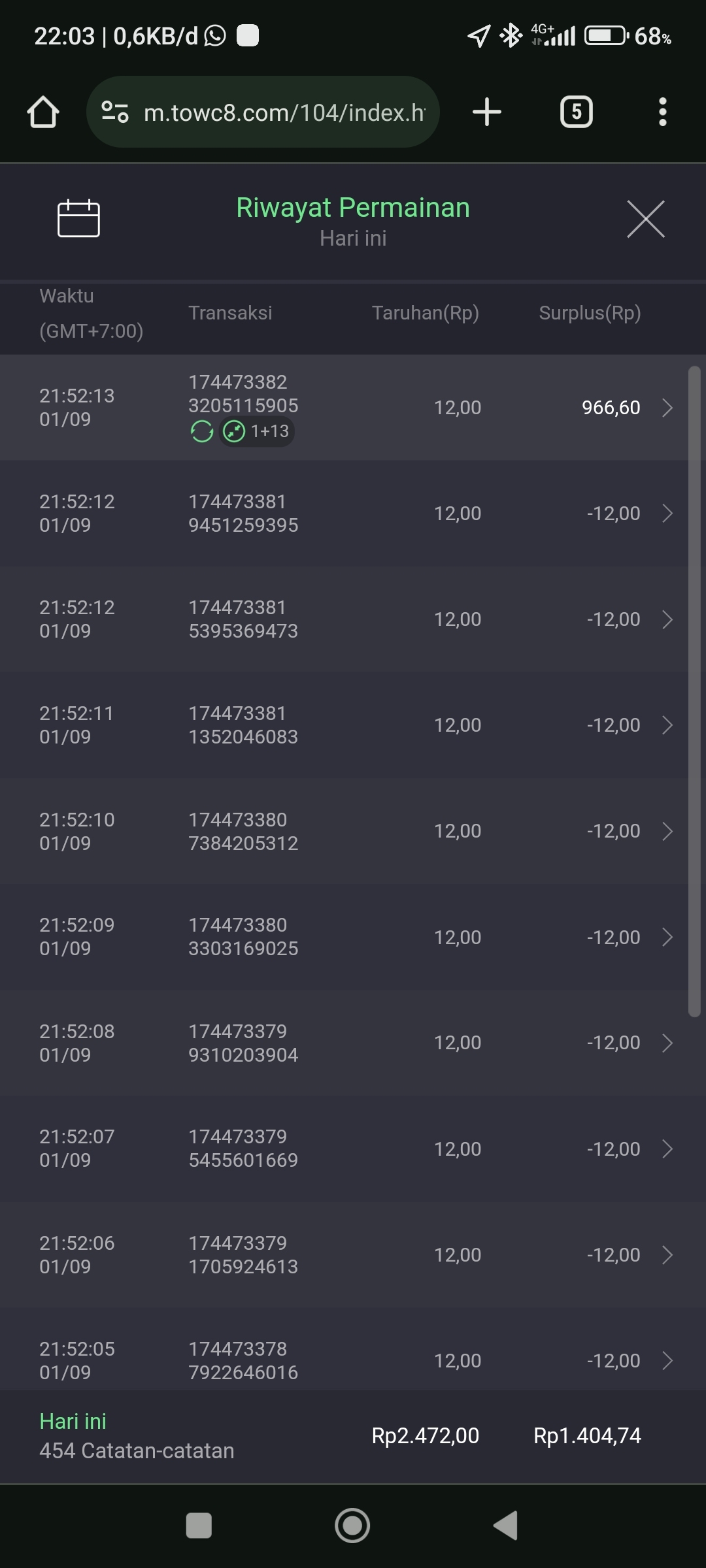Tap the browser home icon

point(43,112)
